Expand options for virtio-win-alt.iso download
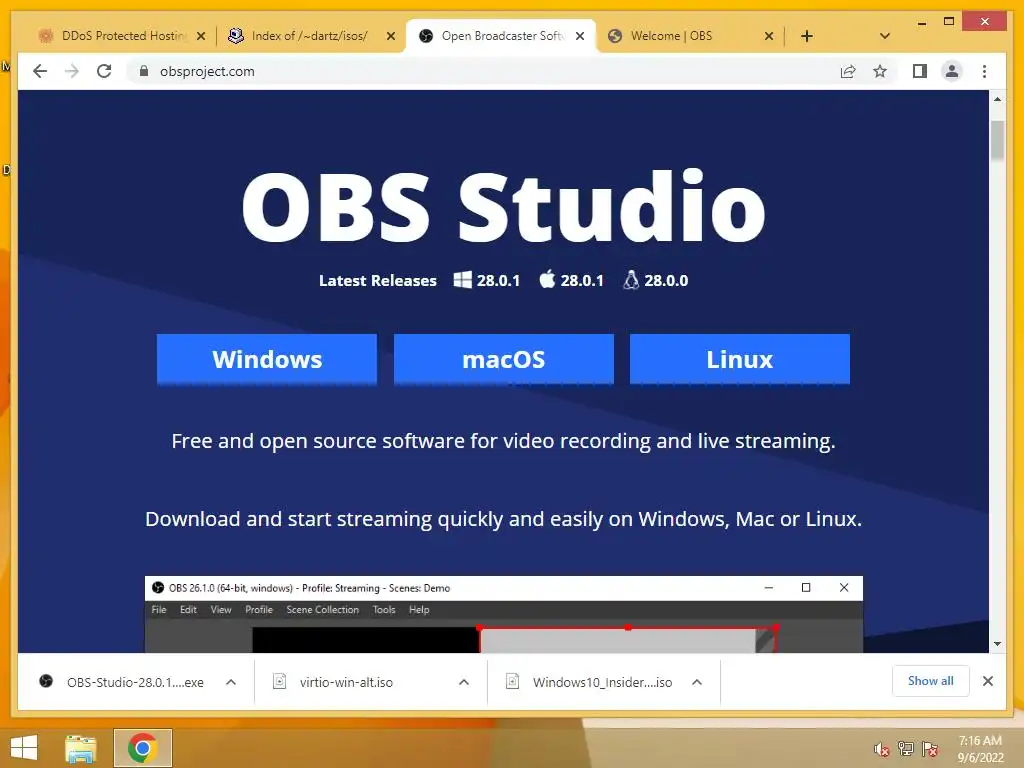This screenshot has height=768, width=1024. pos(464,682)
